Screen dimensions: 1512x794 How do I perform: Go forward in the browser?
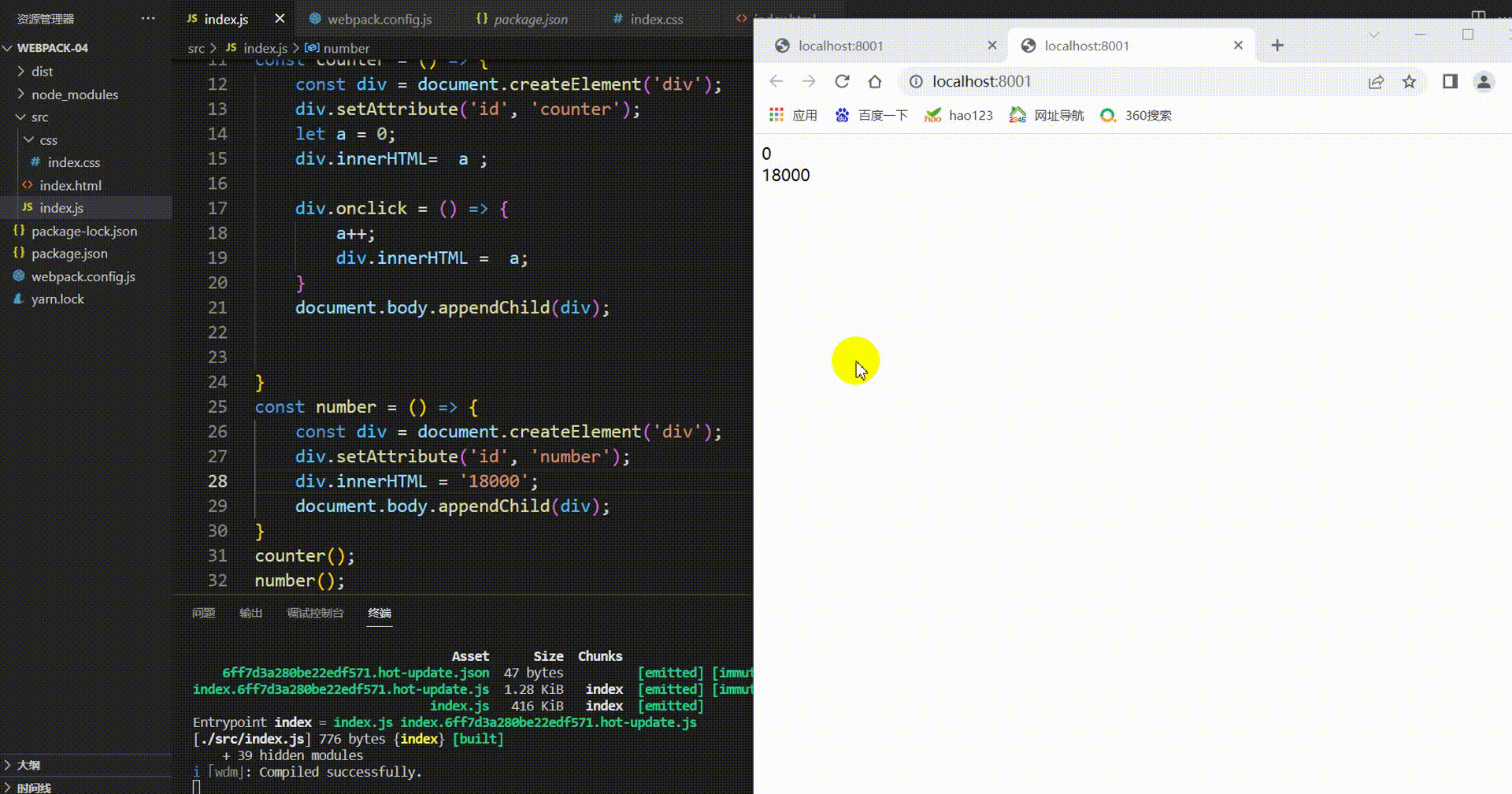[x=809, y=81]
